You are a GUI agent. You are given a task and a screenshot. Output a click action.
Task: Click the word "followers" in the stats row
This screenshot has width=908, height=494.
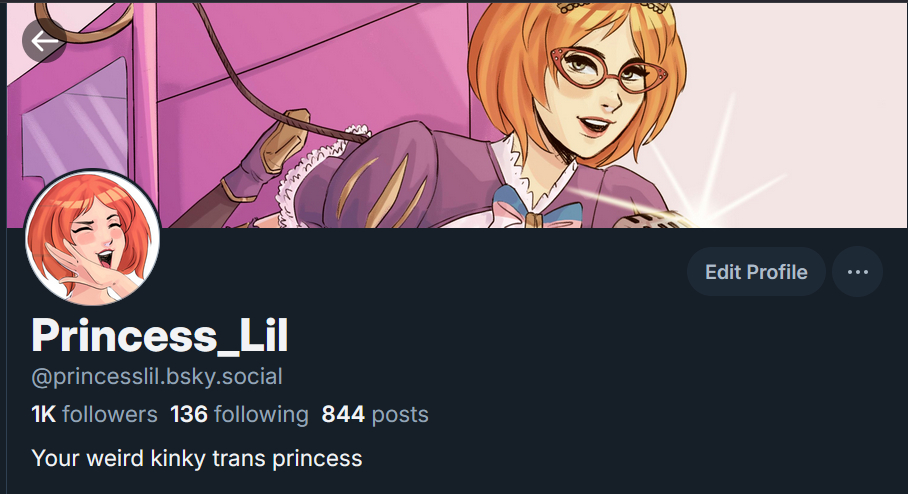pos(110,414)
